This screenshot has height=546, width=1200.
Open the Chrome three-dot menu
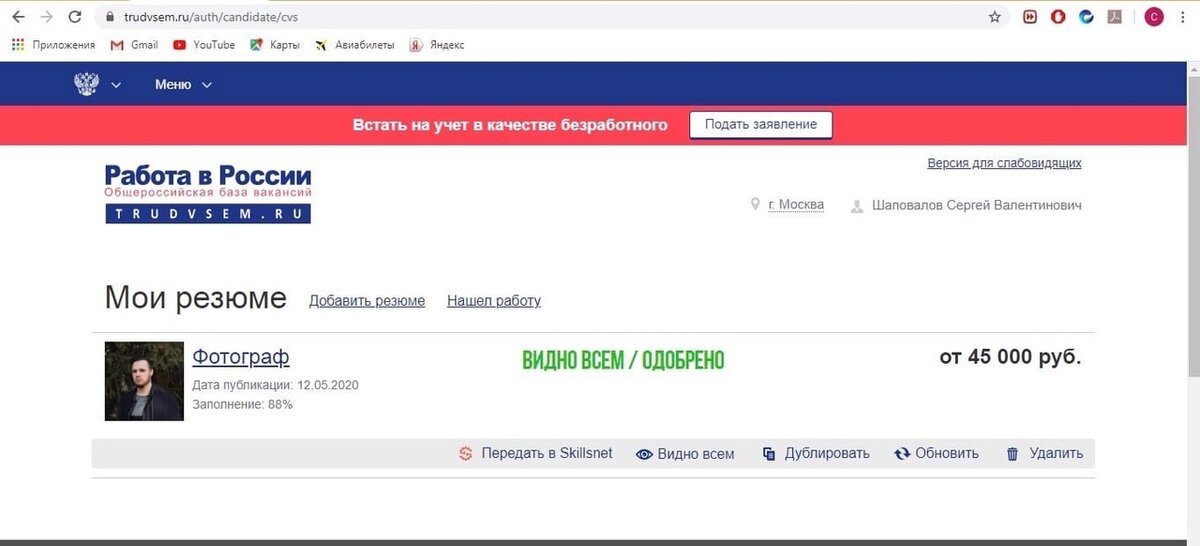click(1183, 17)
